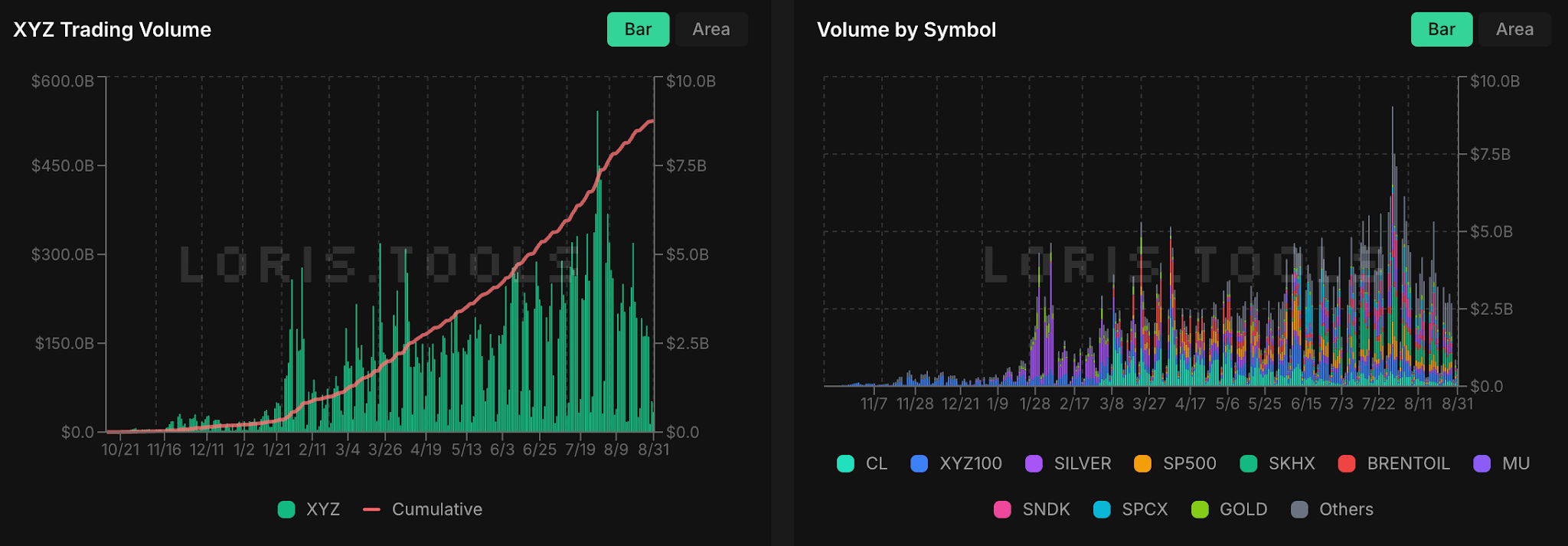Viewport: 1568px width, 546px height.
Task: Click the CL legend color icon
Action: pos(845,463)
